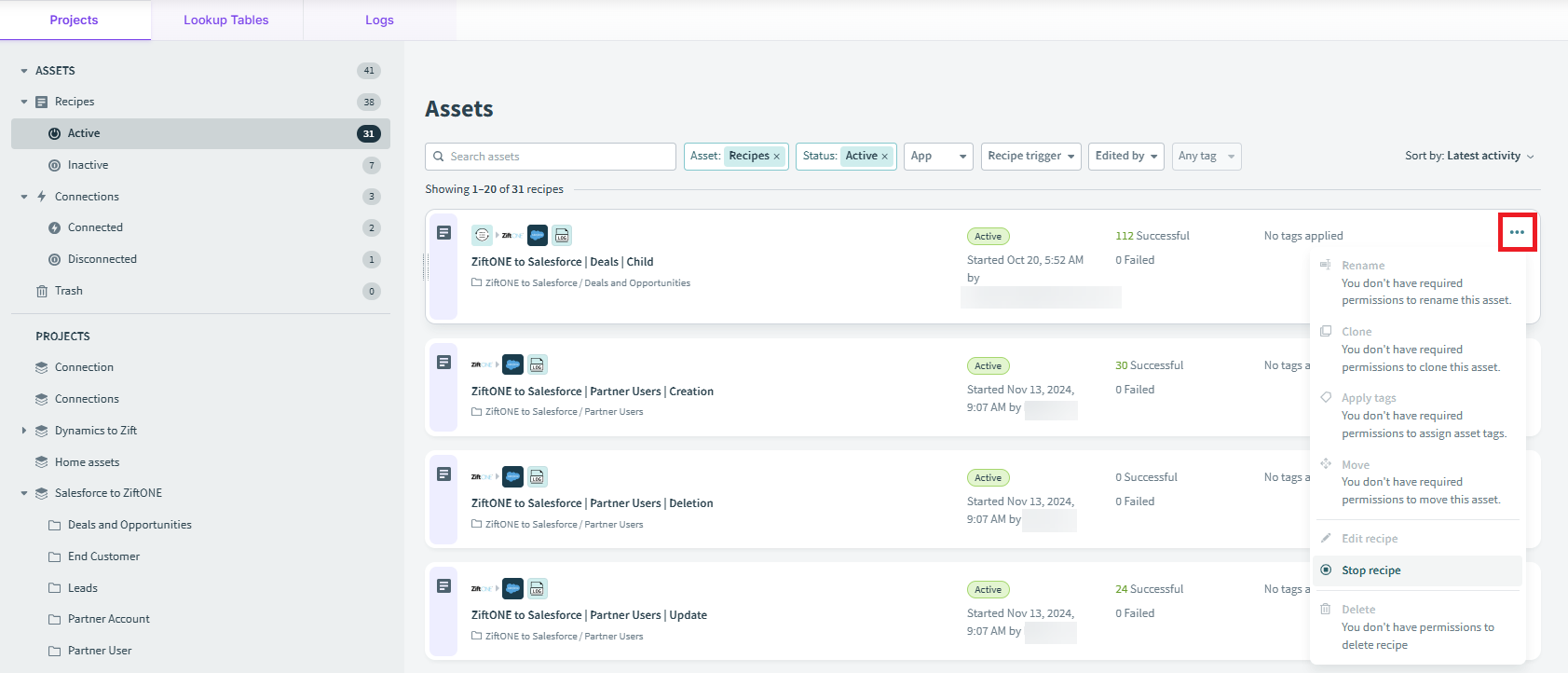Click the Partner User folder icon
Image resolution: width=1568 pixels, height=673 pixels.
tap(54, 651)
